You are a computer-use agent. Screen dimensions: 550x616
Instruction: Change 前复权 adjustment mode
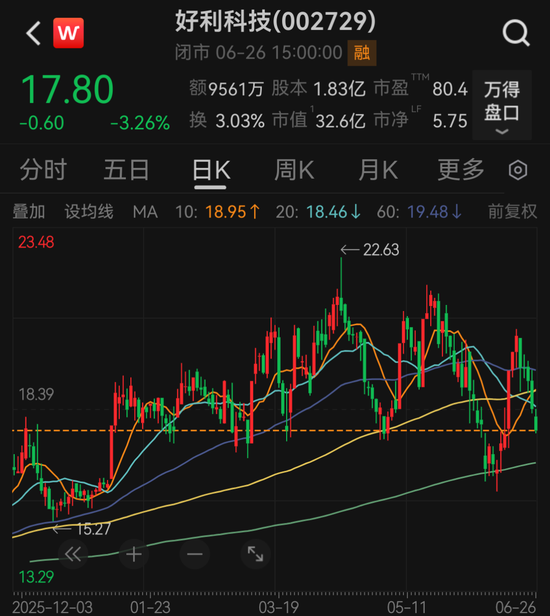coord(512,212)
